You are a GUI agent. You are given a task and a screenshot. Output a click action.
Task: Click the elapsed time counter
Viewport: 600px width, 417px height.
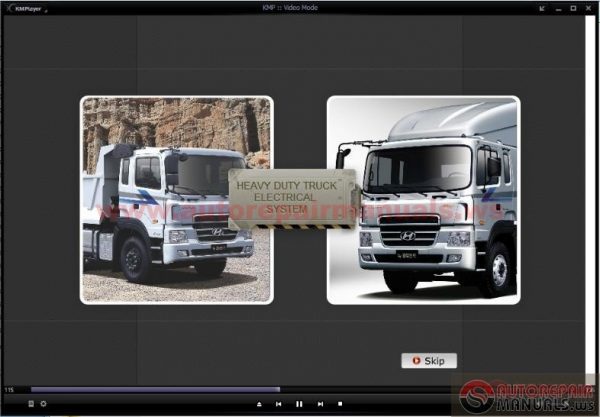coord(9,390)
